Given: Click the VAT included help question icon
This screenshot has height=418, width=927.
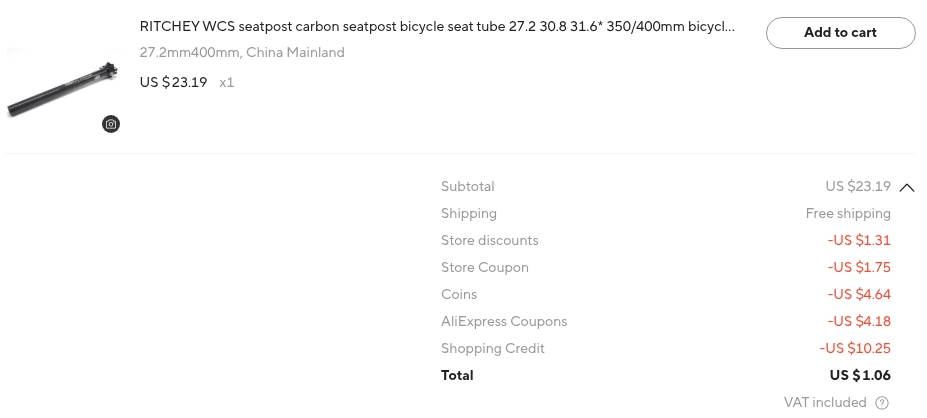Looking at the screenshot, I should pyautogui.click(x=881, y=403).
